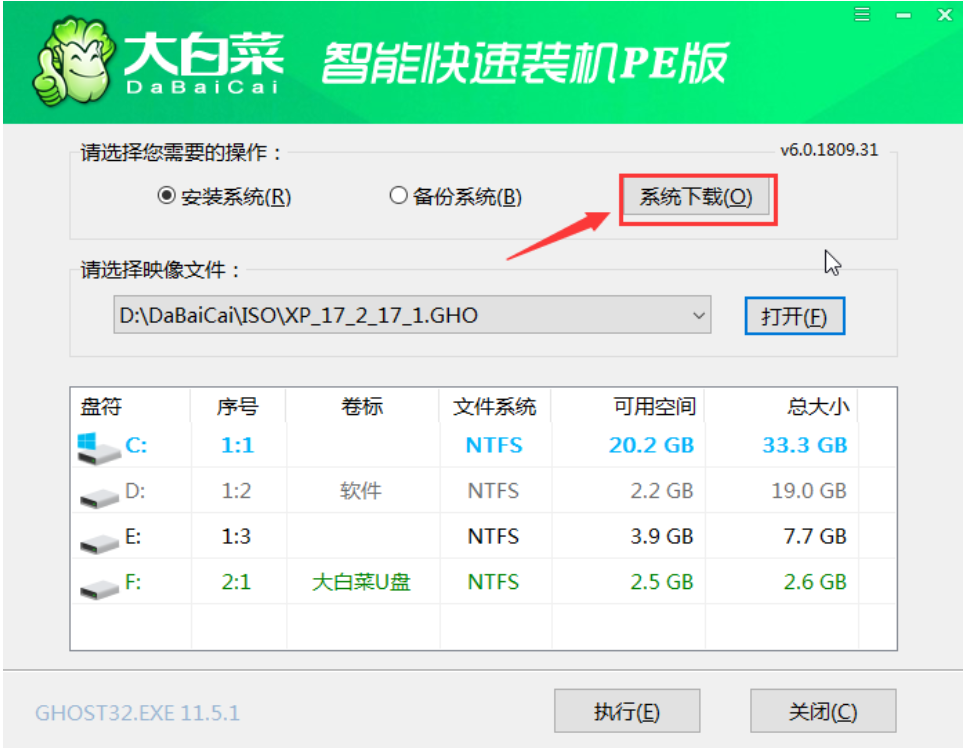Click the image path field XP_17_2_17_1.GHO
Image resolution: width=973 pixels, height=753 pixels.
pos(412,315)
